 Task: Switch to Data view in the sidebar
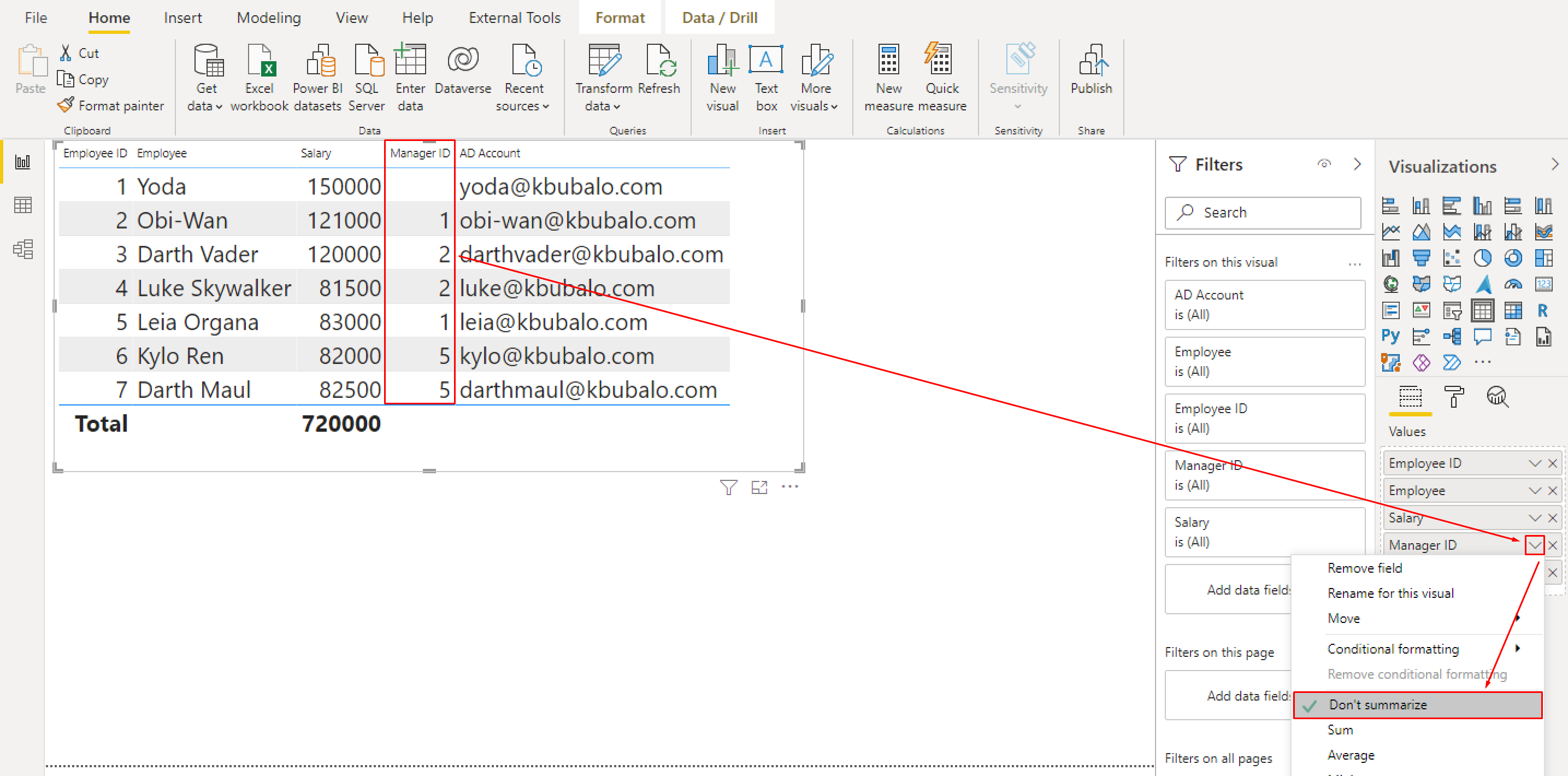22,205
